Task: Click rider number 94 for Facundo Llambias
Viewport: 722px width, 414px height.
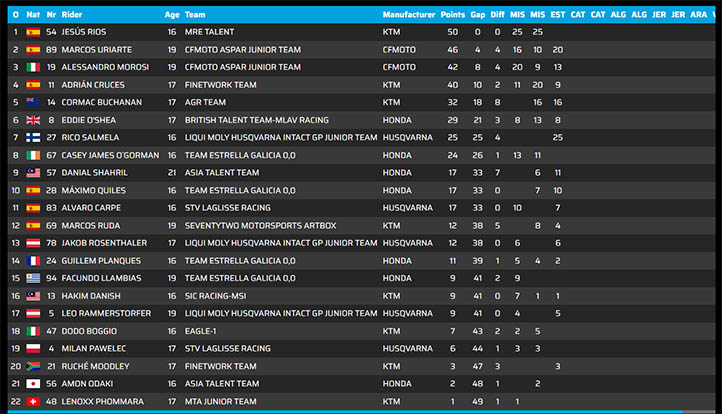Action: [x=51, y=278]
